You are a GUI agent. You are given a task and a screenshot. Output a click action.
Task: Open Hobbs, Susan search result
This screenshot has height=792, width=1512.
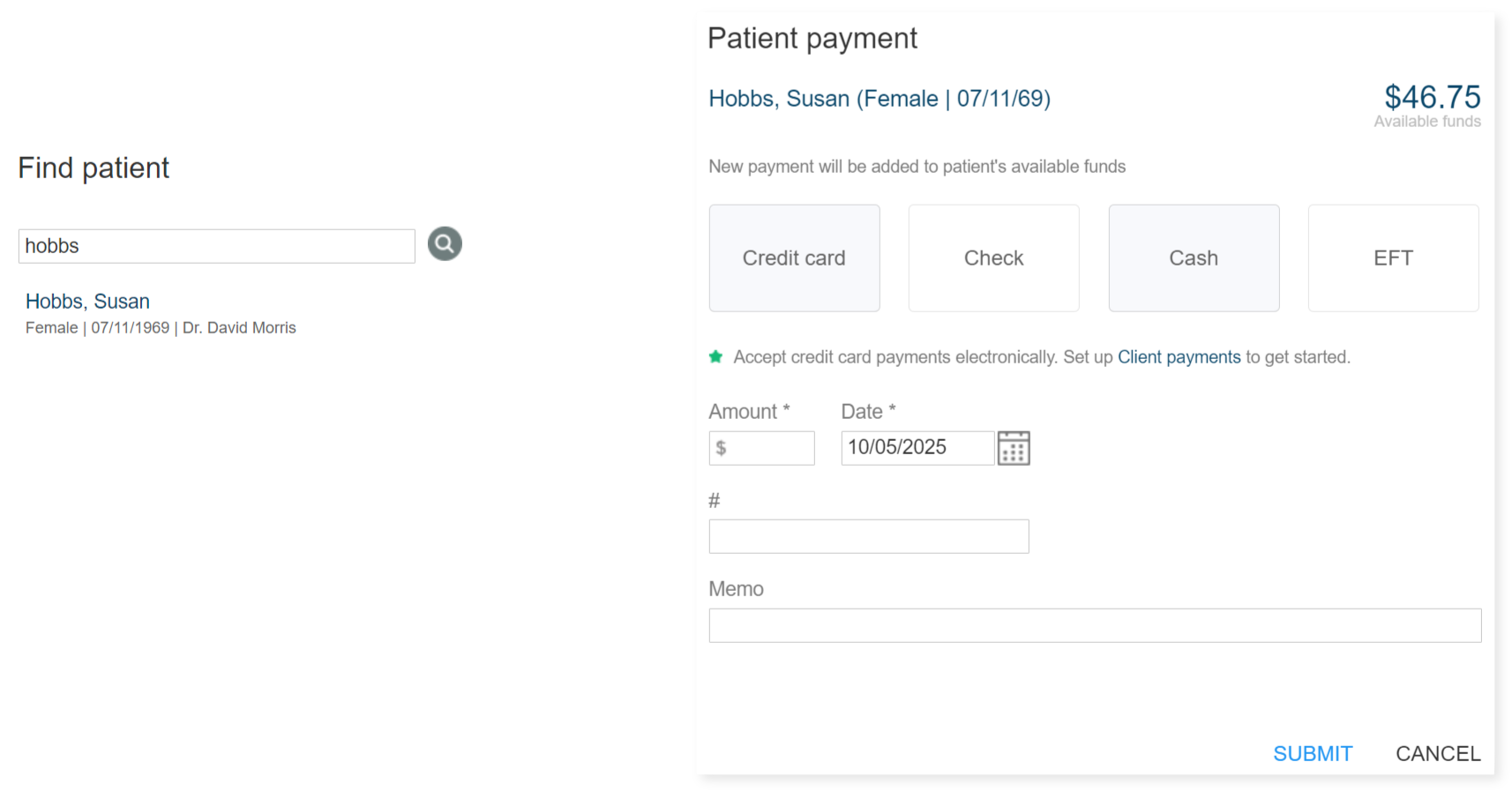point(87,302)
